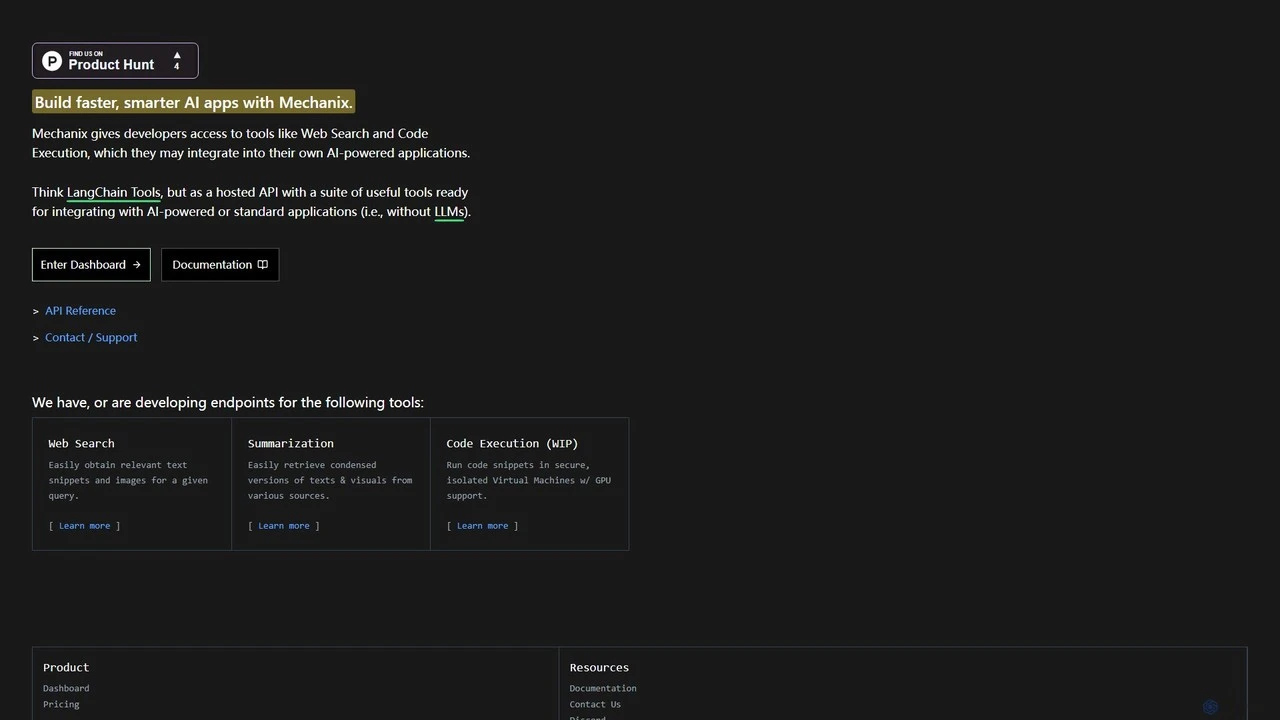The height and width of the screenshot is (720, 1280).
Task: Click the 'Easily obtain relevant text' description
Action: [128, 480]
